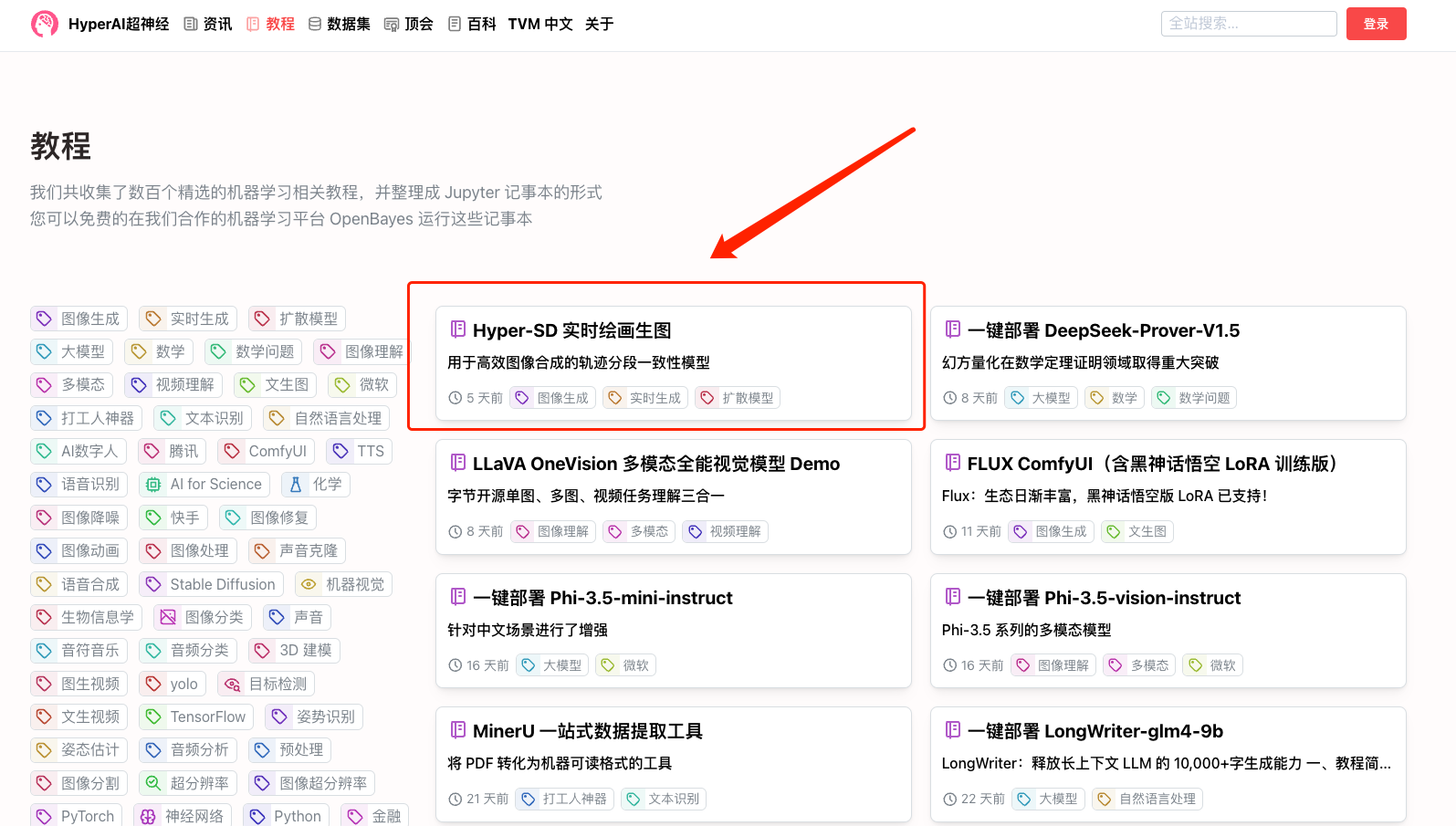This screenshot has width=1456, height=826.
Task: Open the 资讯 news menu item
Action: tap(208, 24)
